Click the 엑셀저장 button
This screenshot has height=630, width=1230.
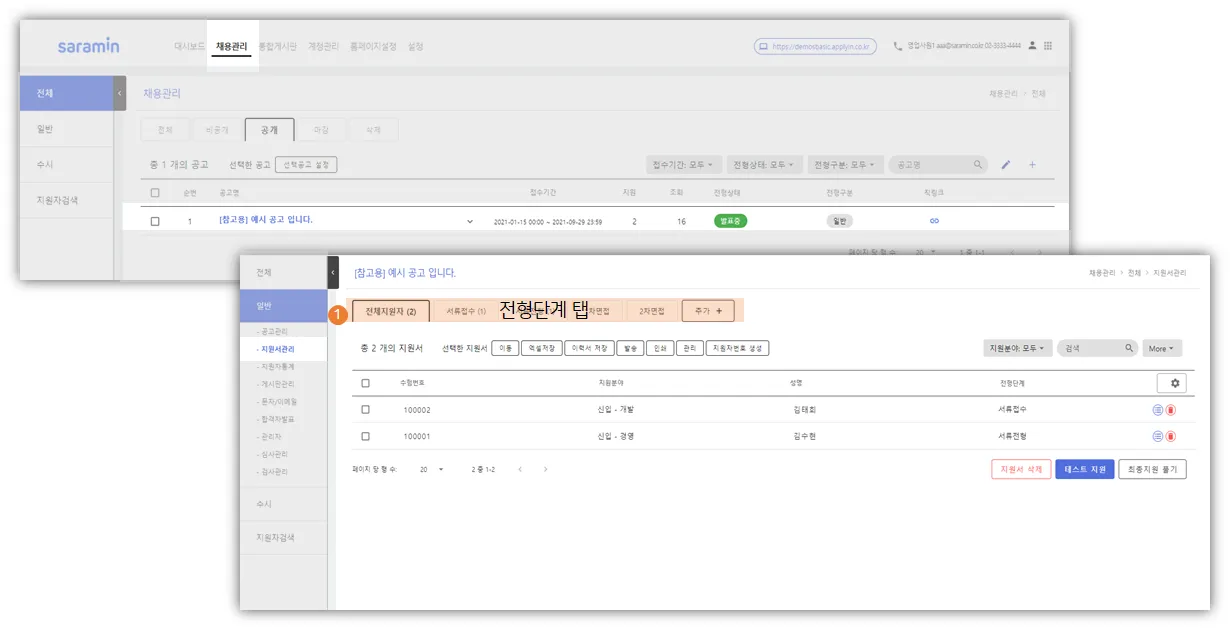542,348
